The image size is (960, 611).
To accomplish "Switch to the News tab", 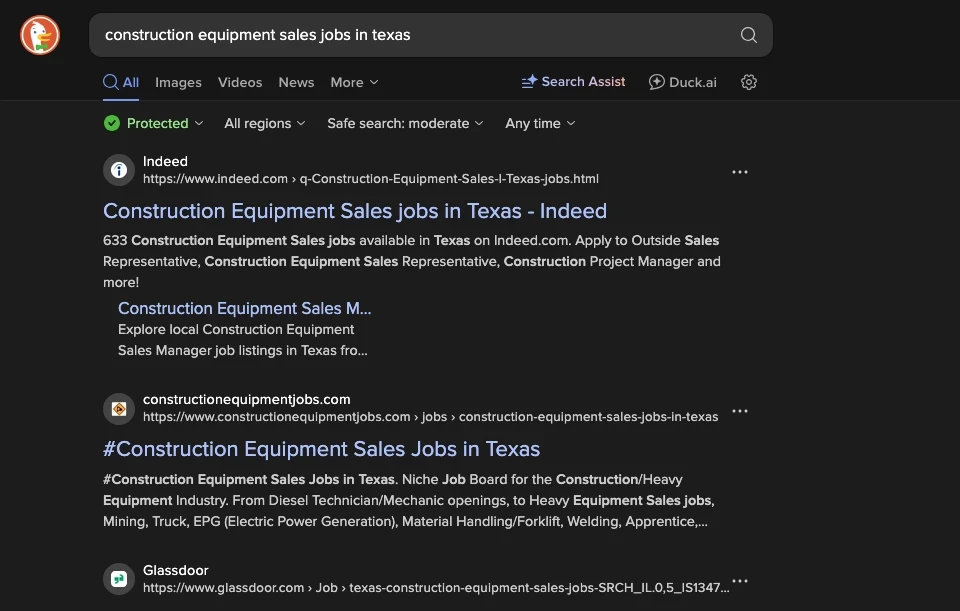I will (296, 82).
